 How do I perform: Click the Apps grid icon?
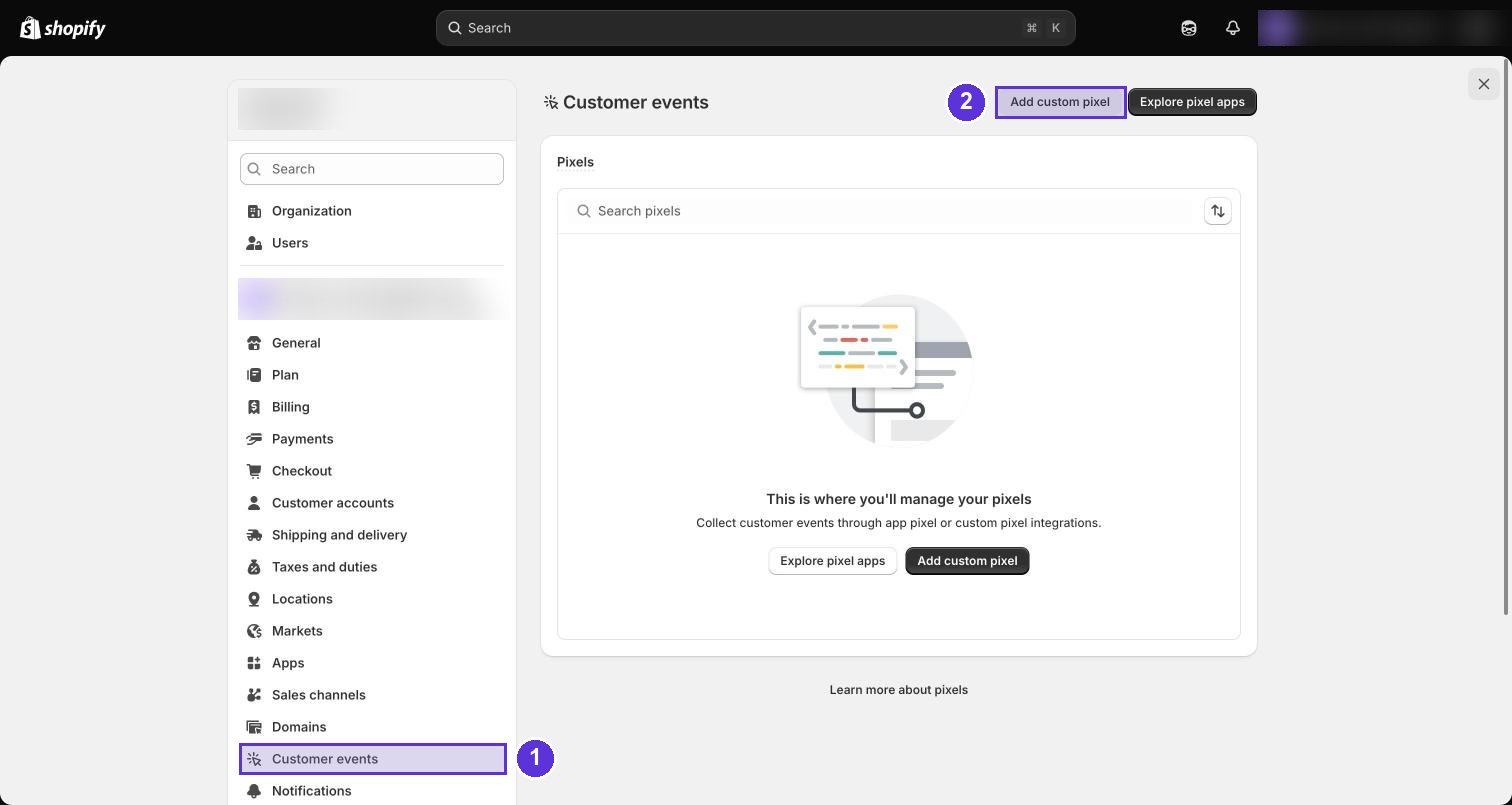coord(254,663)
